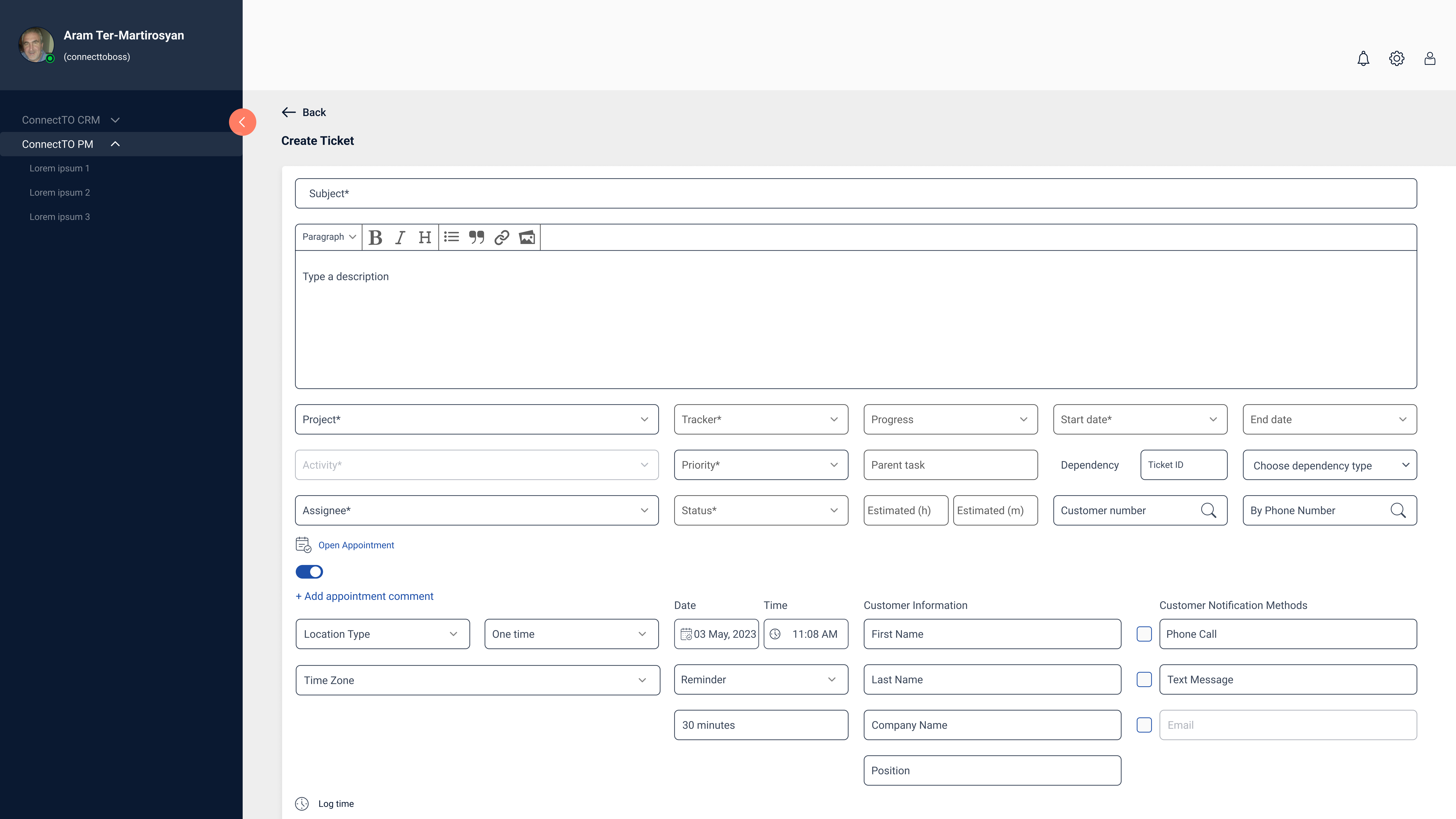Open the Project dropdown

[476, 419]
